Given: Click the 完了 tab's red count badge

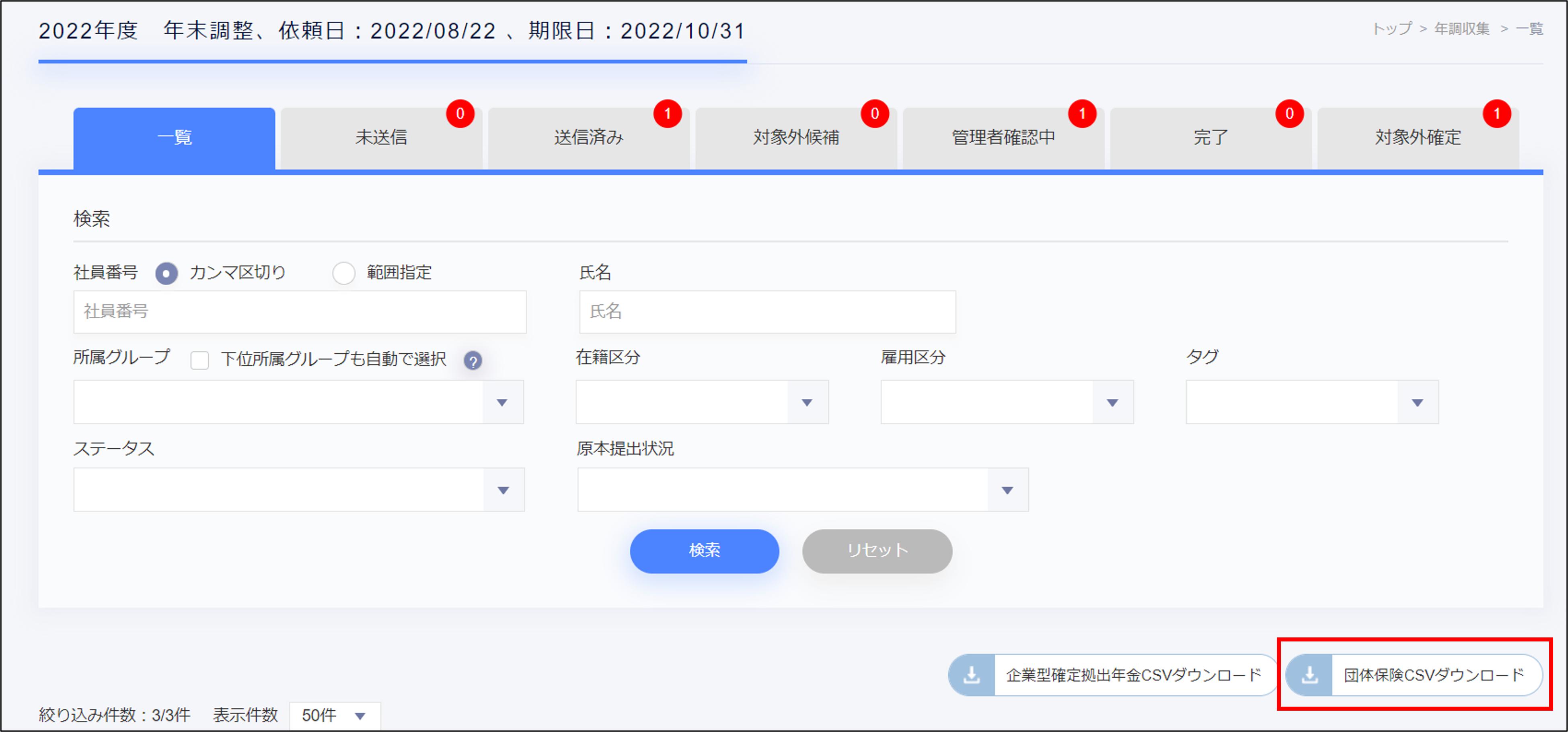Looking at the screenshot, I should tap(1289, 114).
